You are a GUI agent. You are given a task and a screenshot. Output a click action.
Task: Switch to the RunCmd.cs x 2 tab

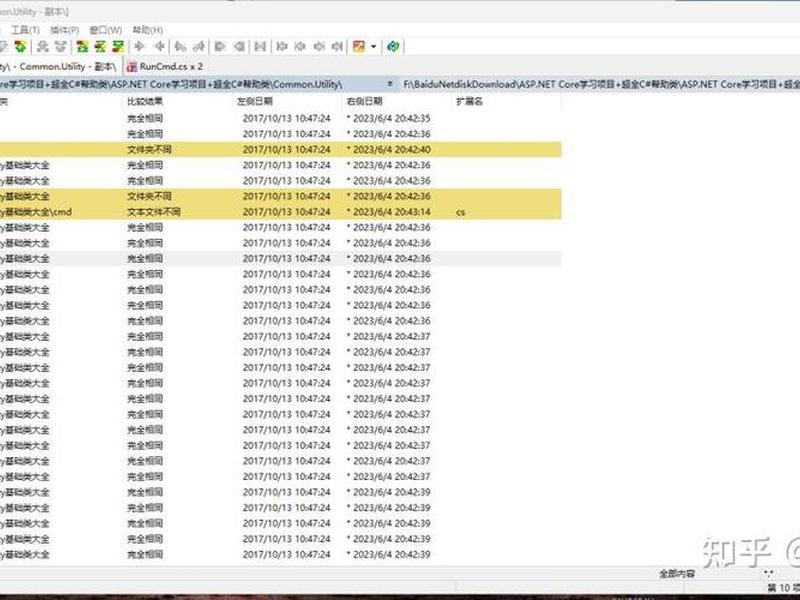point(165,66)
